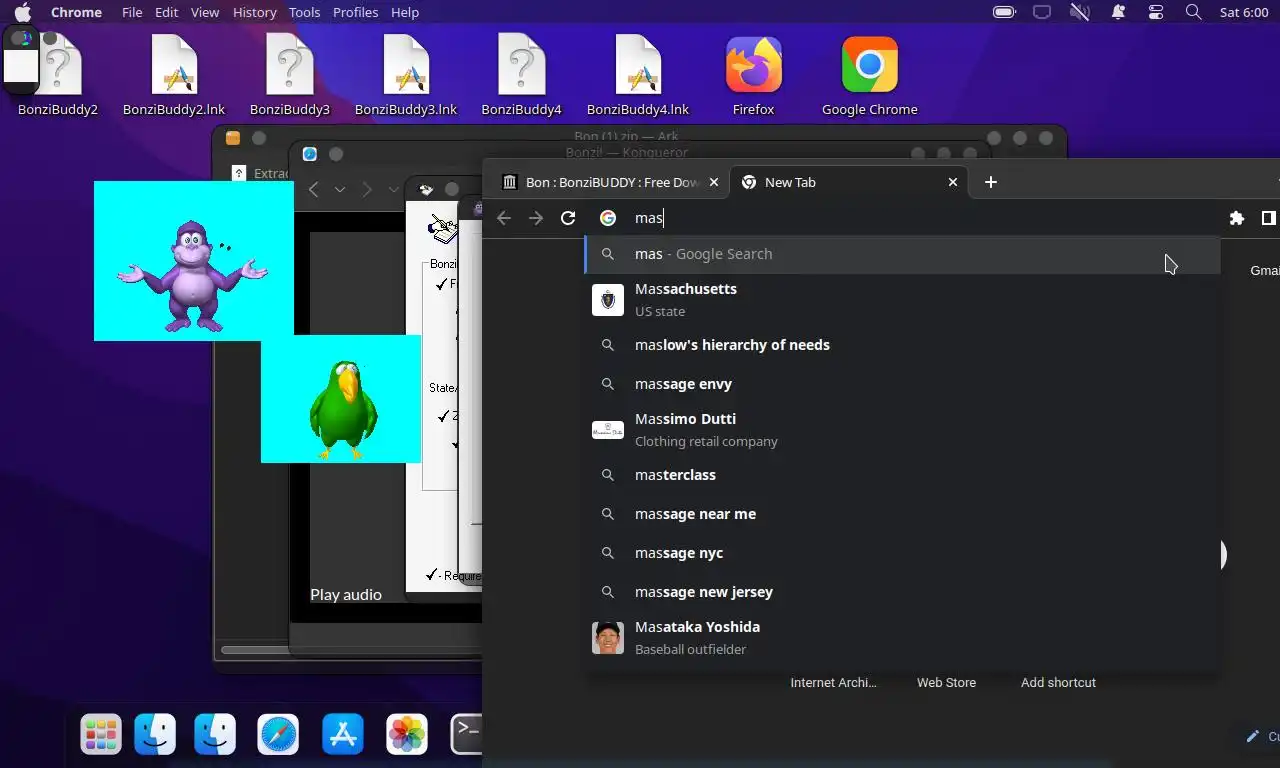Screen dimensions: 1280x768
Task: Open the Help menu
Action: point(405,12)
